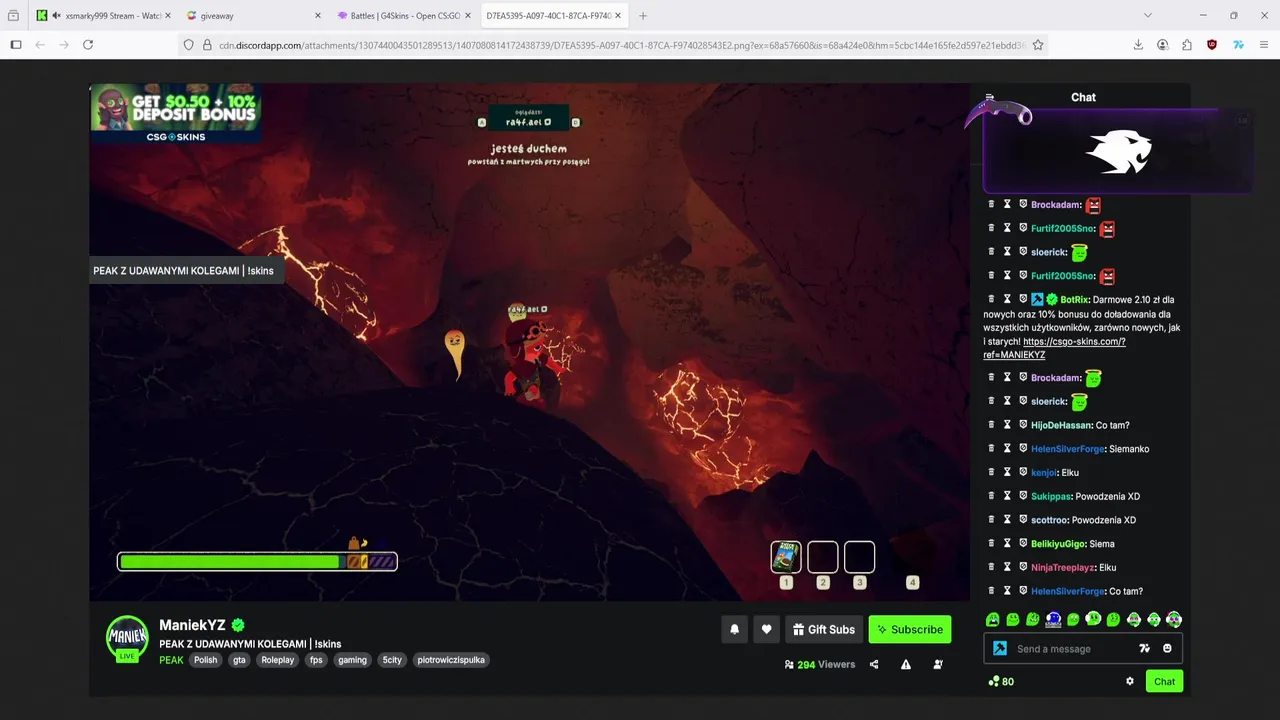Viewport: 1280px width, 720px height.
Task: Toggle the Firefox sidebar
Action: (x=16, y=45)
